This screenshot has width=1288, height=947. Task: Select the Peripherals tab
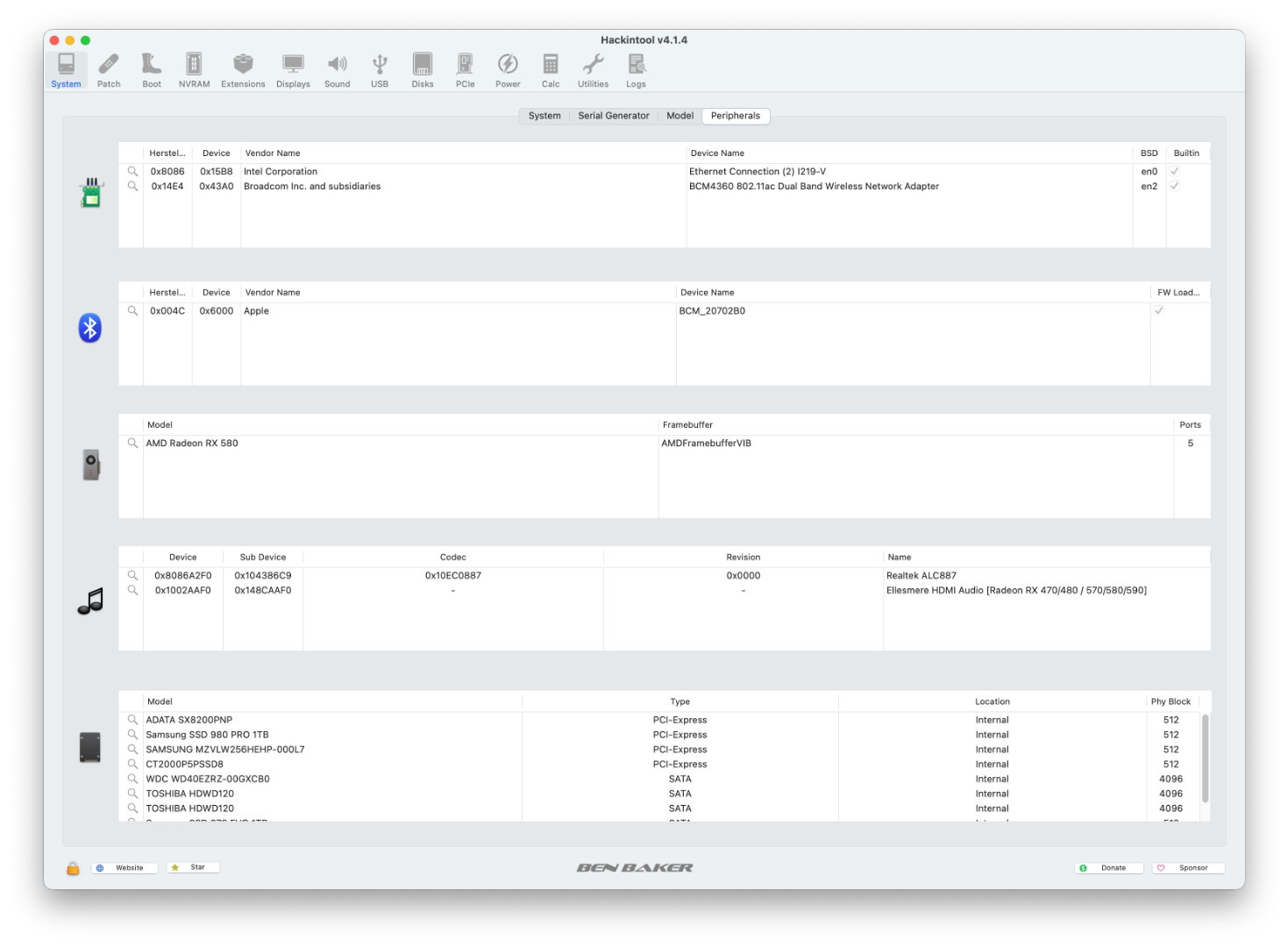coord(736,116)
